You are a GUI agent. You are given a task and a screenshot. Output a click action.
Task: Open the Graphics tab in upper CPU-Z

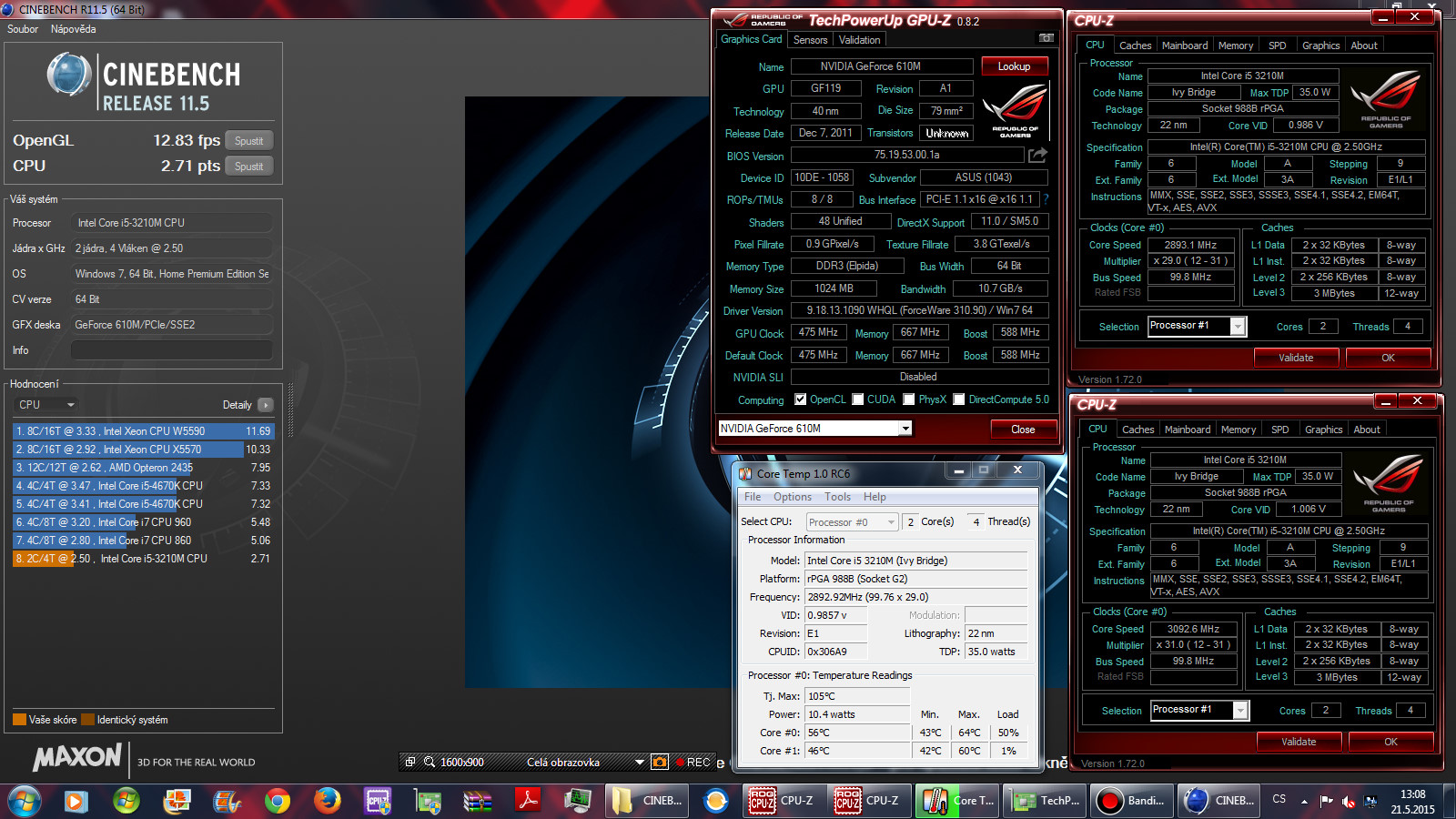pos(1320,45)
